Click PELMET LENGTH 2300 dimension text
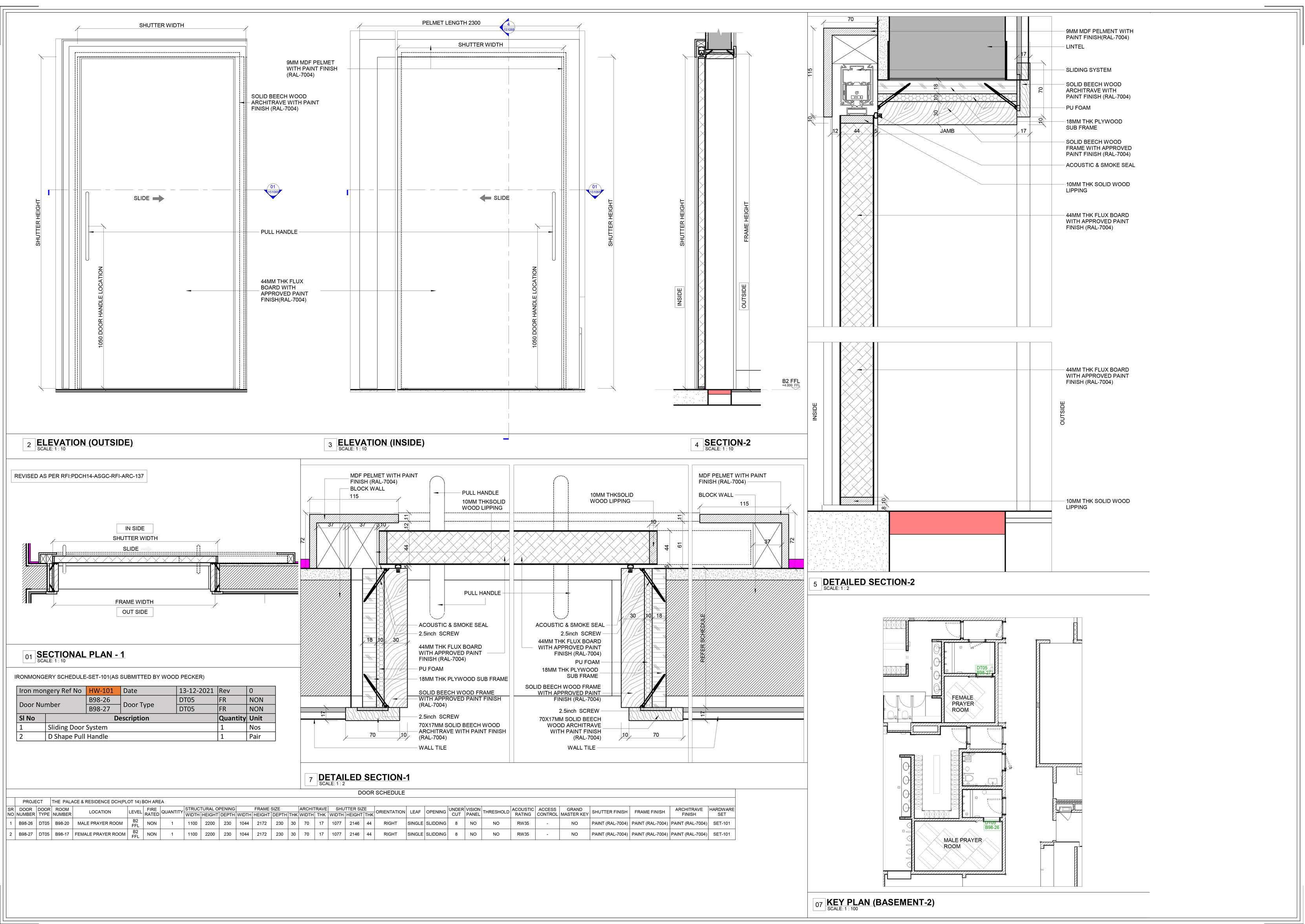 point(451,23)
